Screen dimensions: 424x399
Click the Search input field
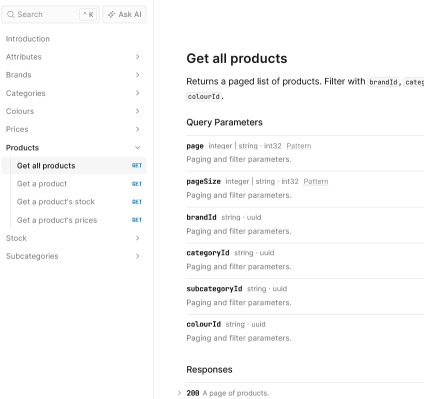[x=50, y=14]
